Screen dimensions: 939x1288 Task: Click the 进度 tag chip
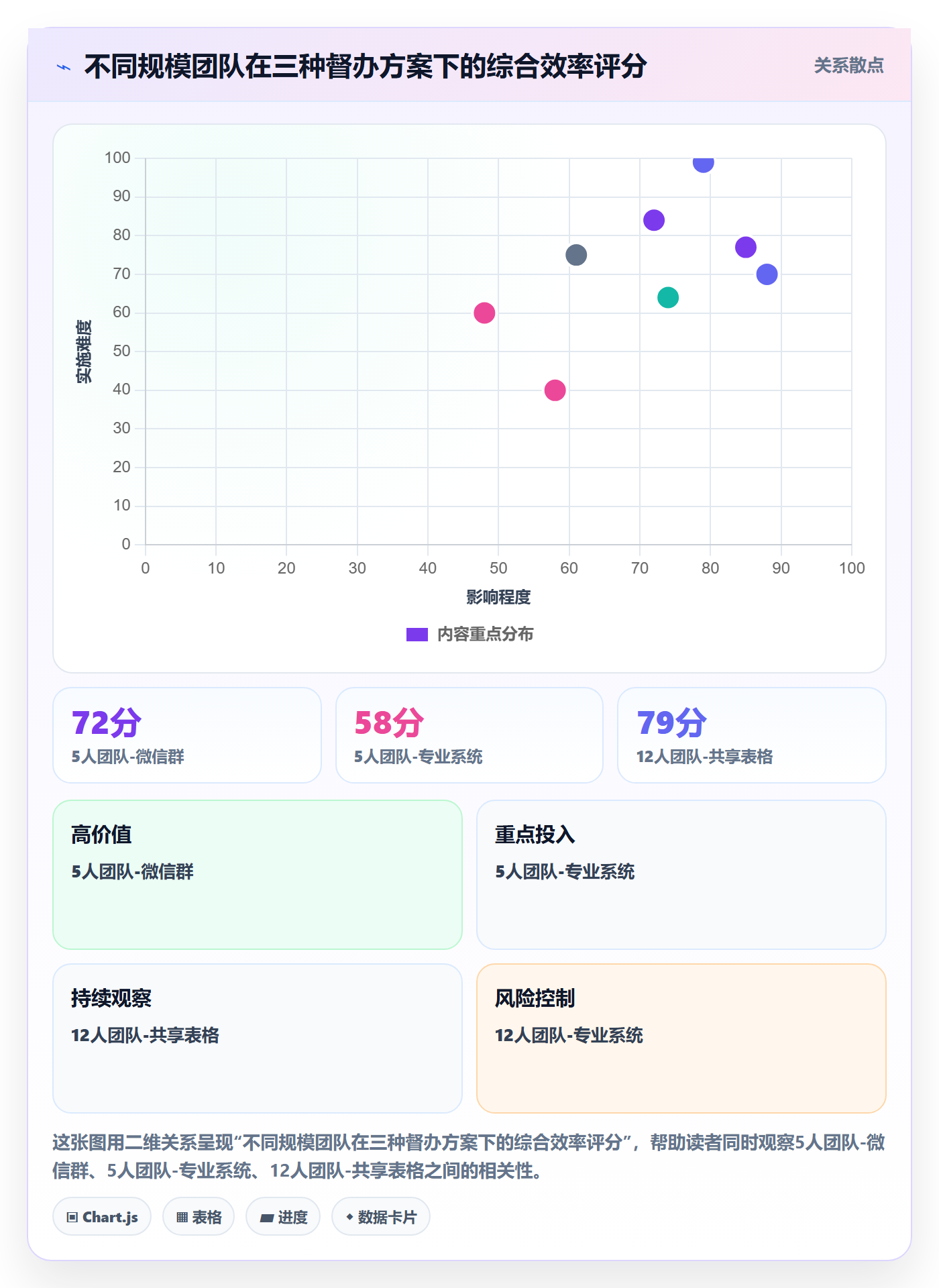tap(283, 1217)
